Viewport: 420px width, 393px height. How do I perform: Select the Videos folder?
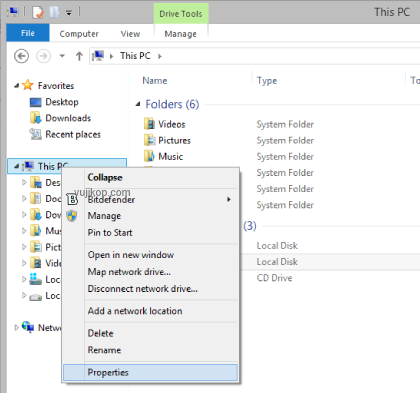point(172,124)
